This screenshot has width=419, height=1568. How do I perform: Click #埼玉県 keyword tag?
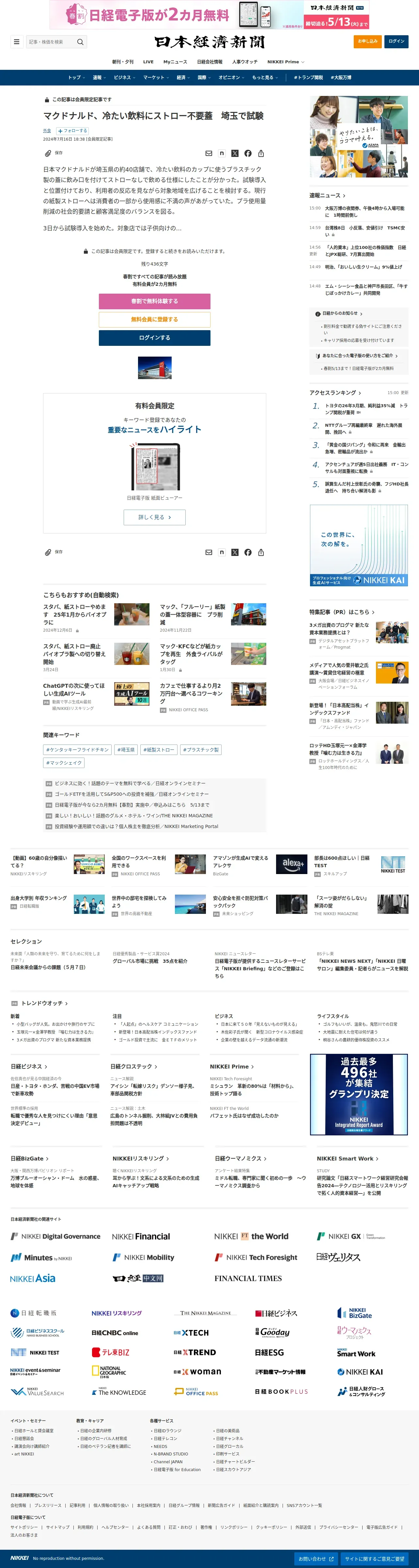(x=127, y=750)
